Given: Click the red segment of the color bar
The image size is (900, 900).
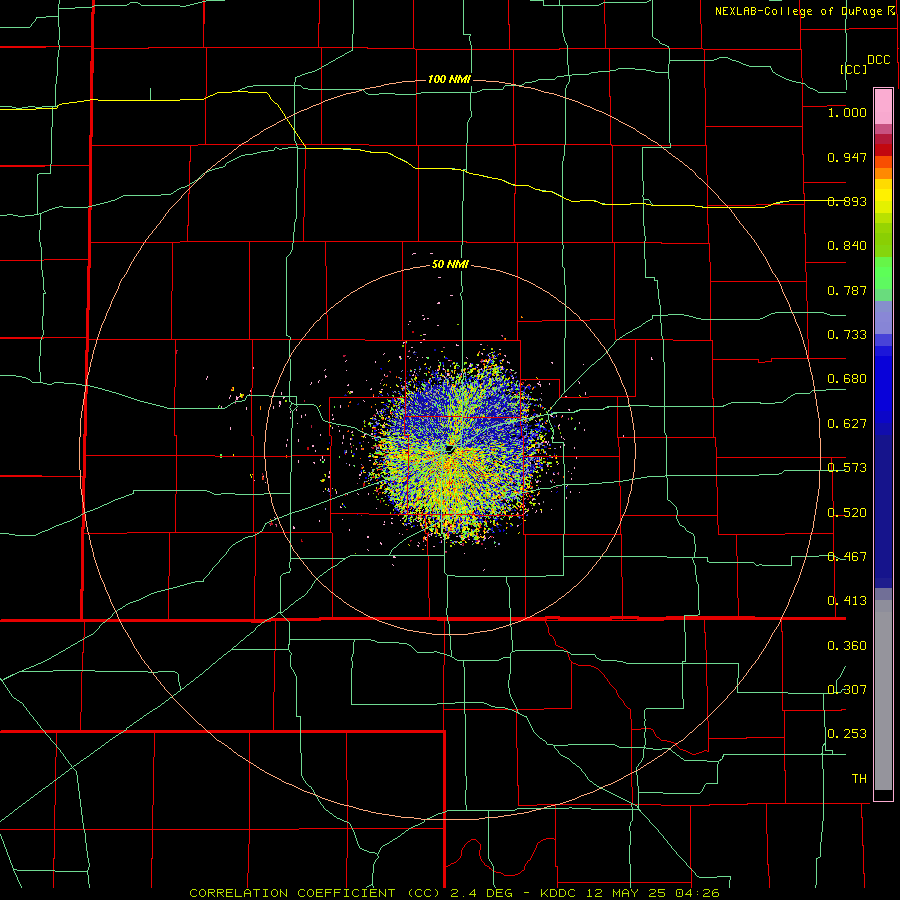Looking at the screenshot, I should (x=883, y=150).
